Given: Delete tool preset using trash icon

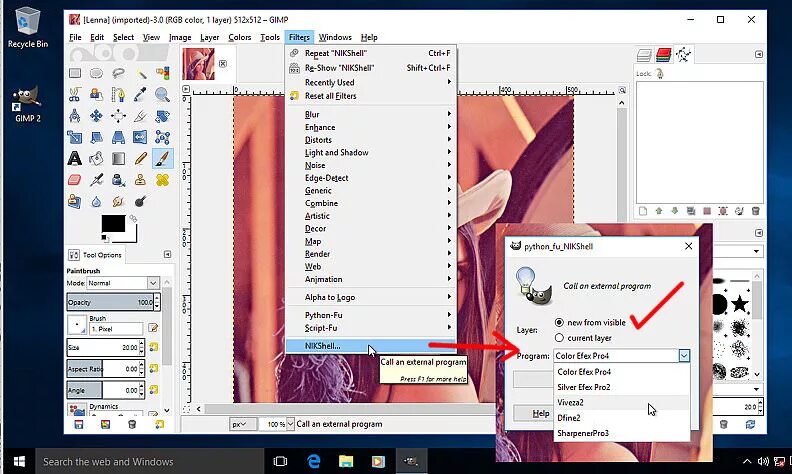Looking at the screenshot, I should coord(132,424).
